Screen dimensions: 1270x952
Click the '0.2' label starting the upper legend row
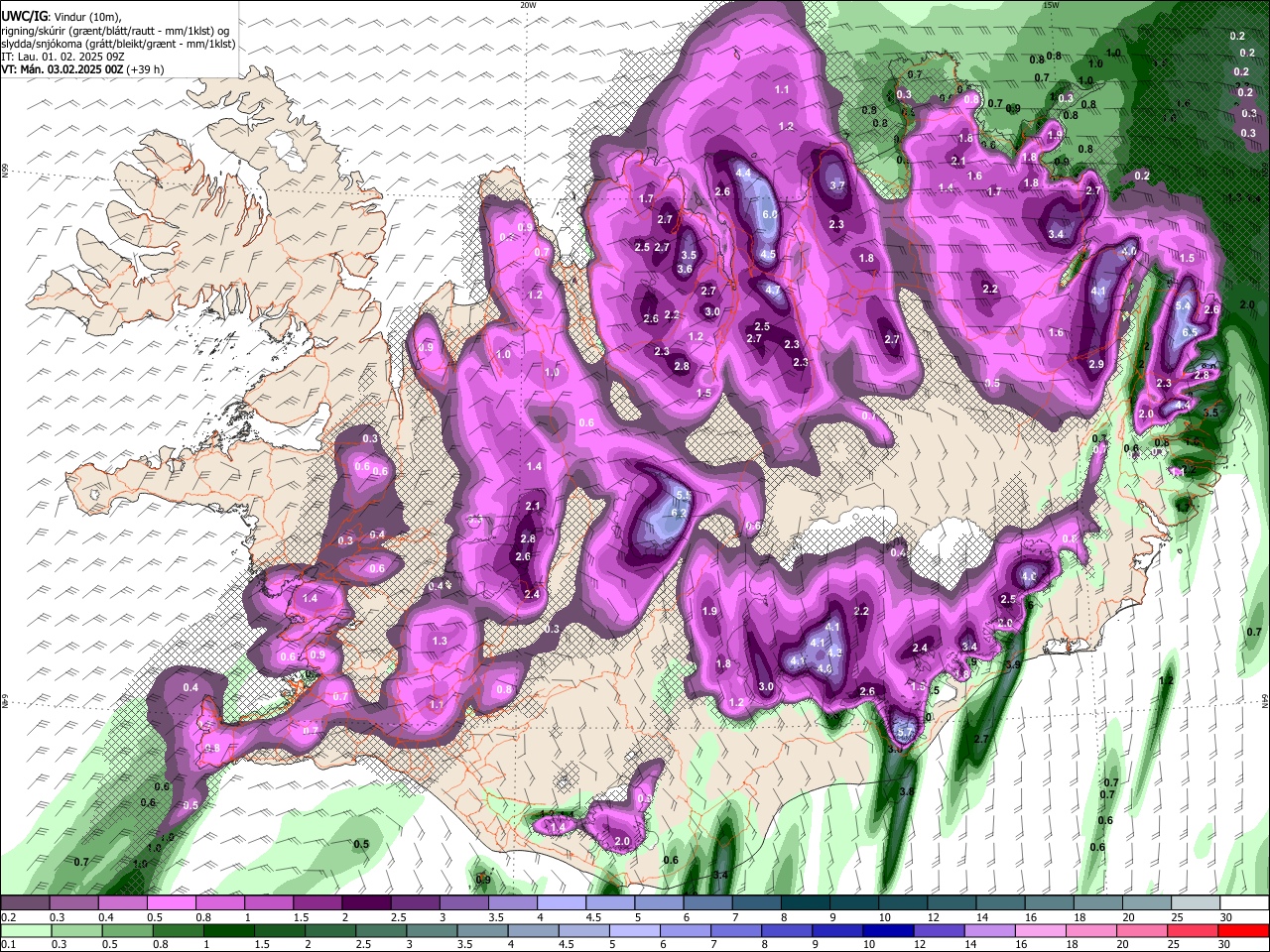(8, 916)
